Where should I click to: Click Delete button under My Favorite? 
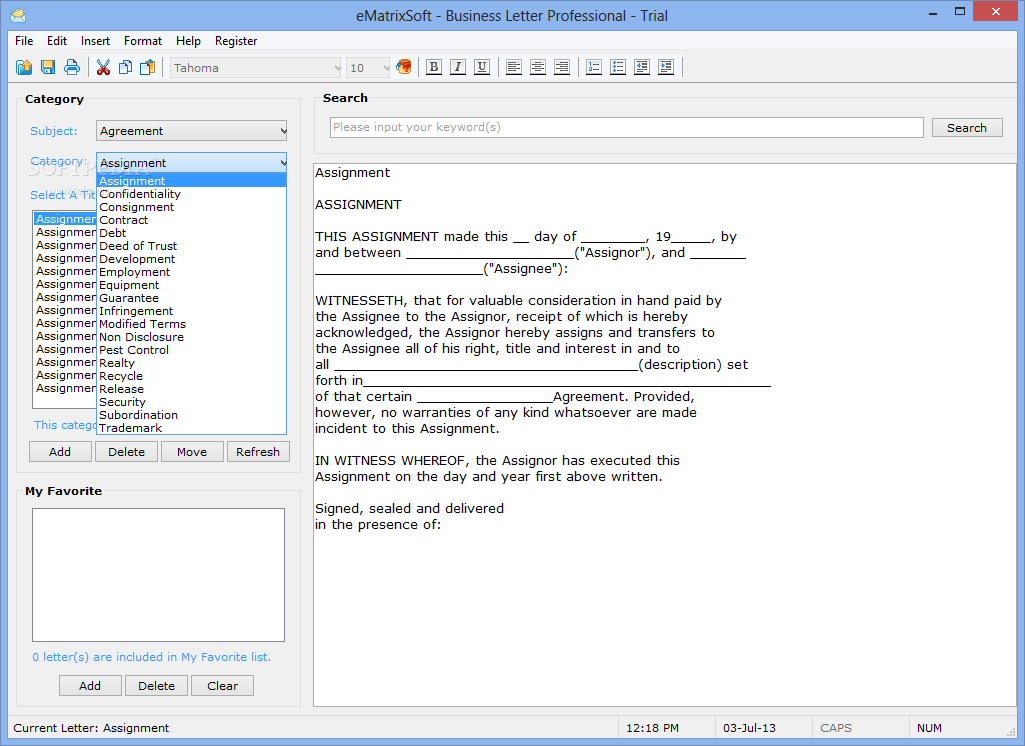click(x=156, y=686)
